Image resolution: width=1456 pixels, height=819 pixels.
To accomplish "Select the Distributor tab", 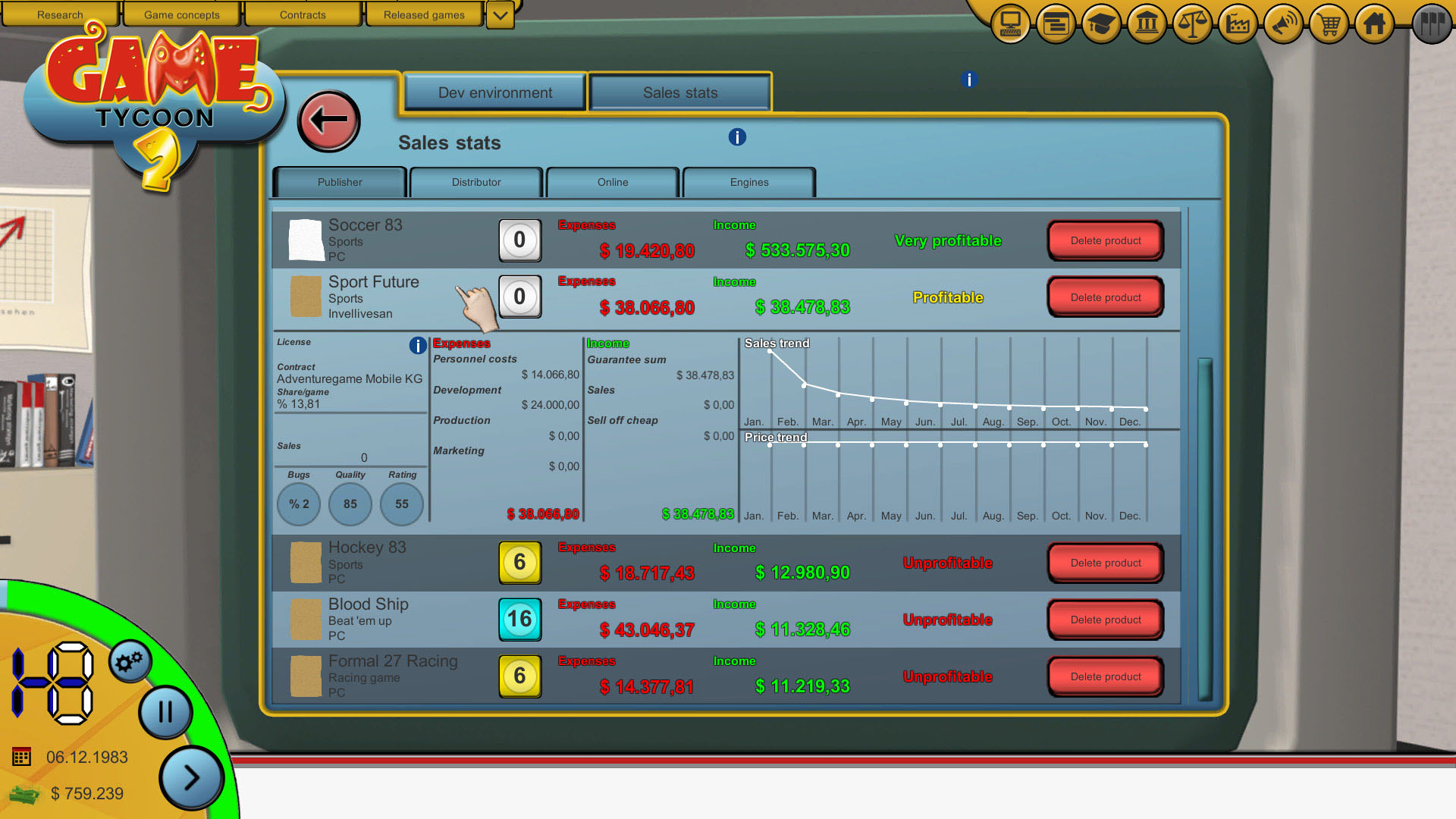I will click(x=475, y=182).
